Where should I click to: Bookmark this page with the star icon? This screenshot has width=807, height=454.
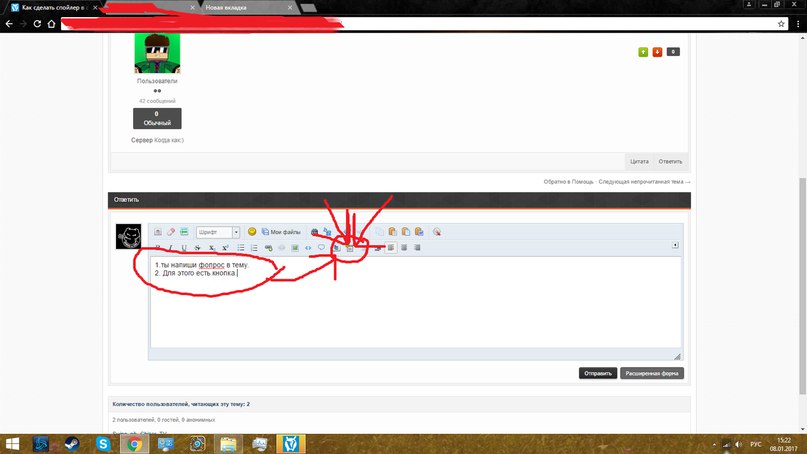click(x=781, y=23)
